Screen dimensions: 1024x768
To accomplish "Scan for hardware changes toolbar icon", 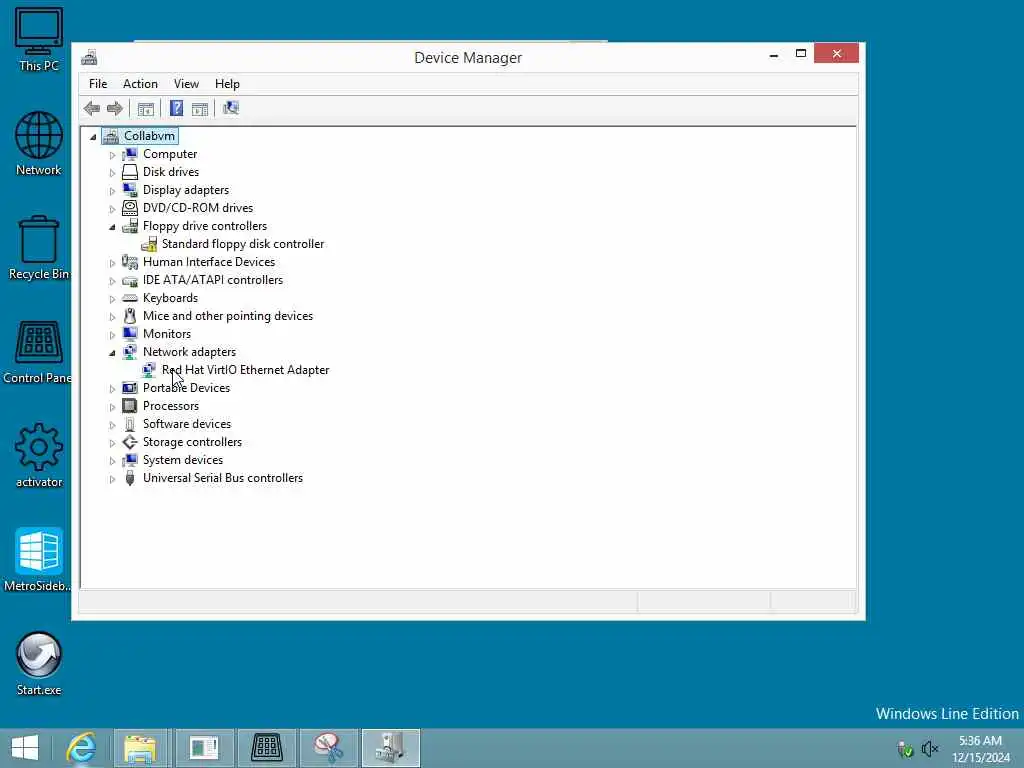I will click(x=231, y=108).
